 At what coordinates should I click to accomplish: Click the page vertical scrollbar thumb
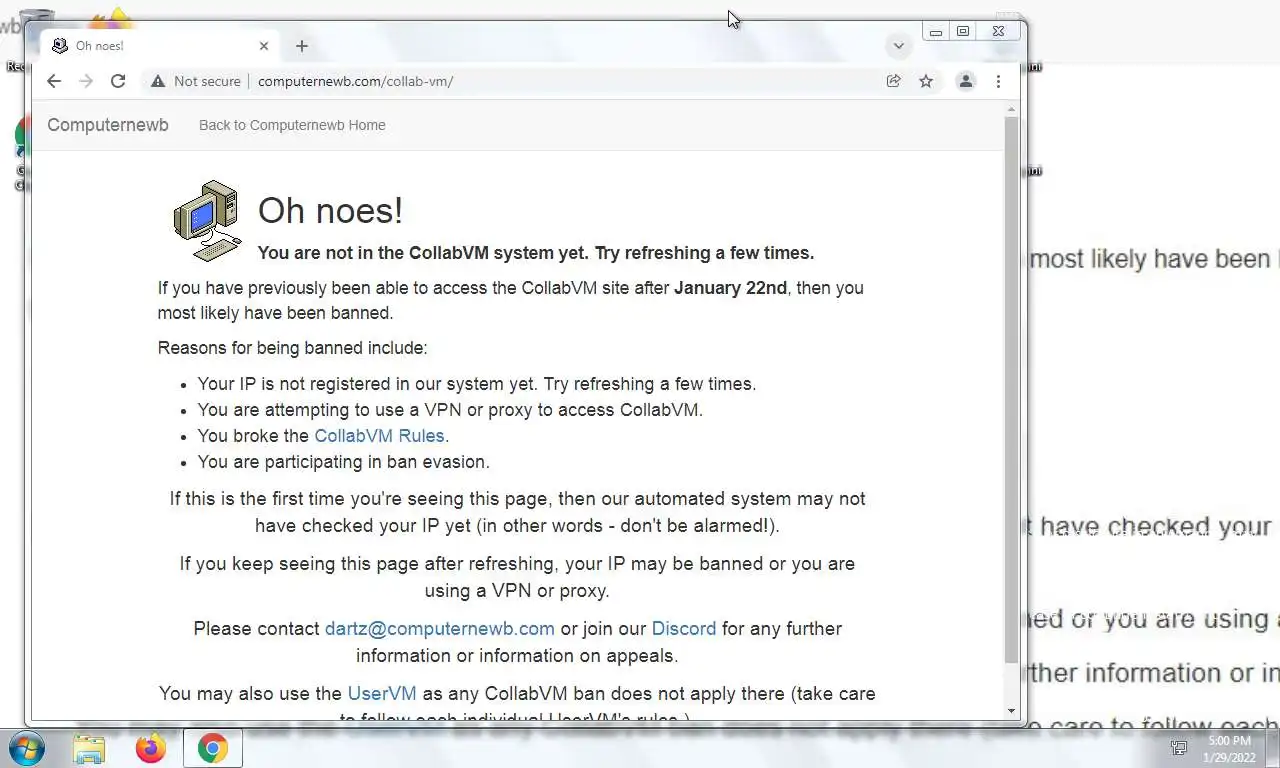tap(1011, 388)
